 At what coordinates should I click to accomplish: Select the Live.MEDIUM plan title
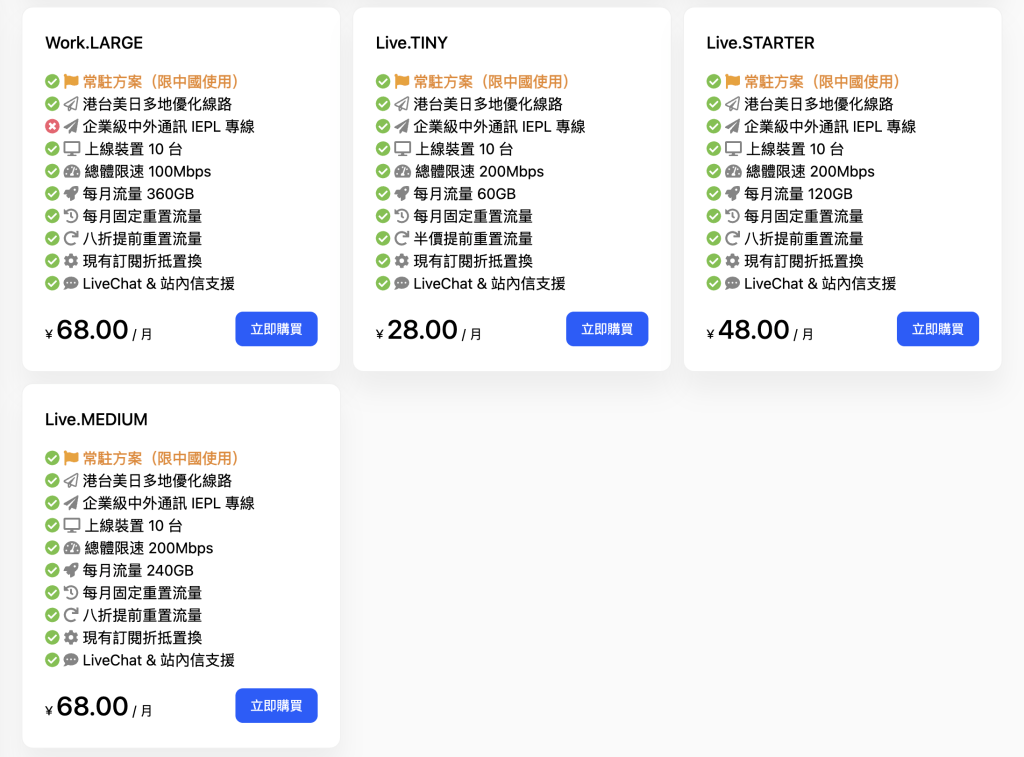(96, 419)
